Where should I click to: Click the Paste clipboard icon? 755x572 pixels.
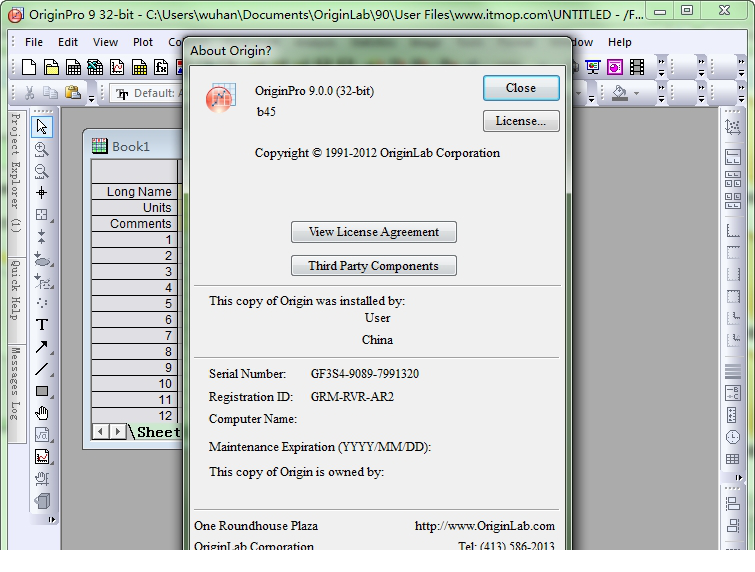[73, 92]
